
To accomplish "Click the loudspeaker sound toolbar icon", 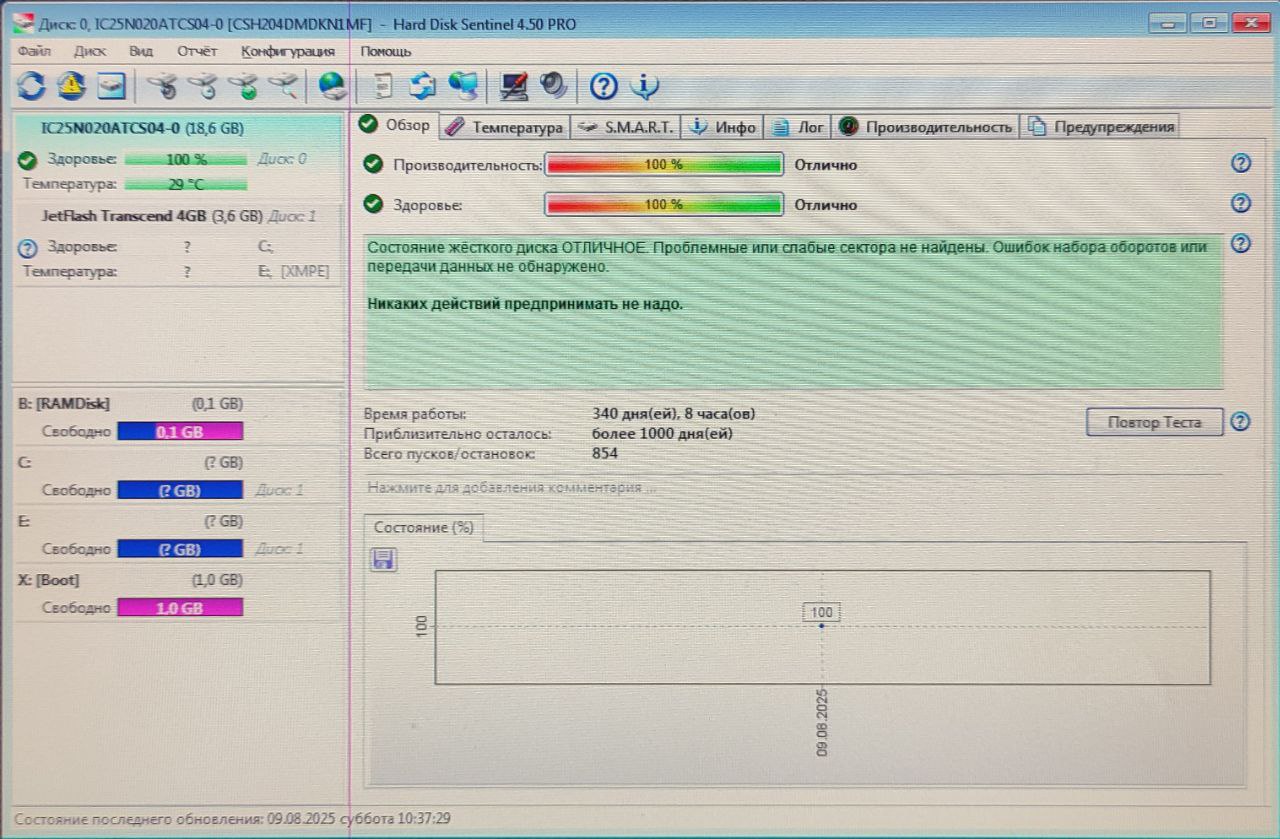I will (553, 87).
